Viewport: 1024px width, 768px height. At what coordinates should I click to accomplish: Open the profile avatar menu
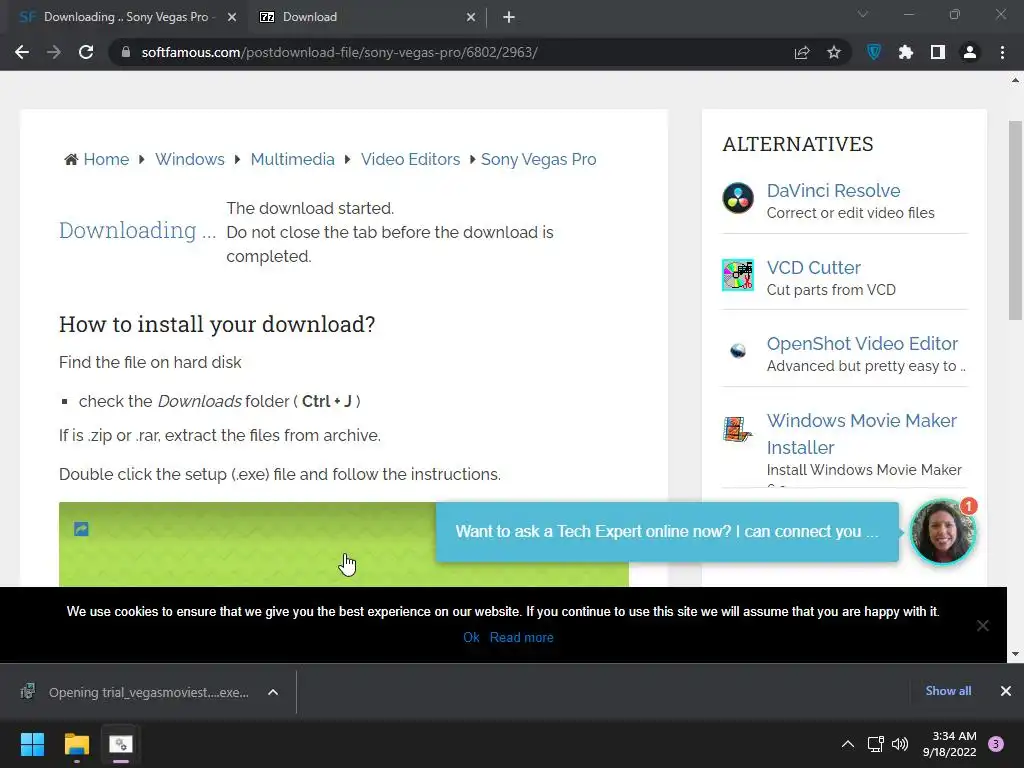pos(970,52)
